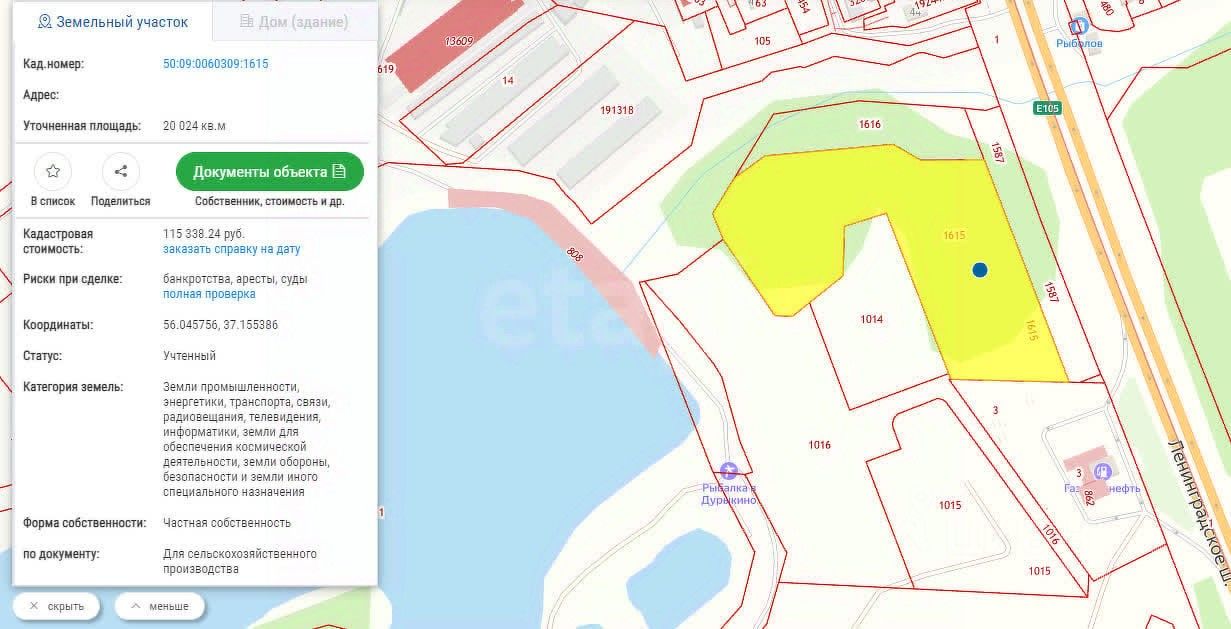Click the "Рыболов" shop map icon
1231x629 pixels.
click(1078, 26)
